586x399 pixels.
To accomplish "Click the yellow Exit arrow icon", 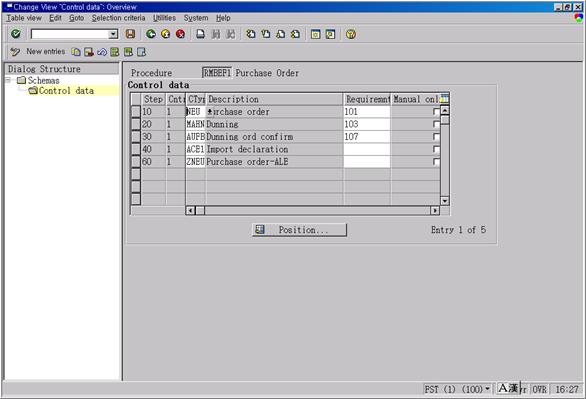I will 166,34.
